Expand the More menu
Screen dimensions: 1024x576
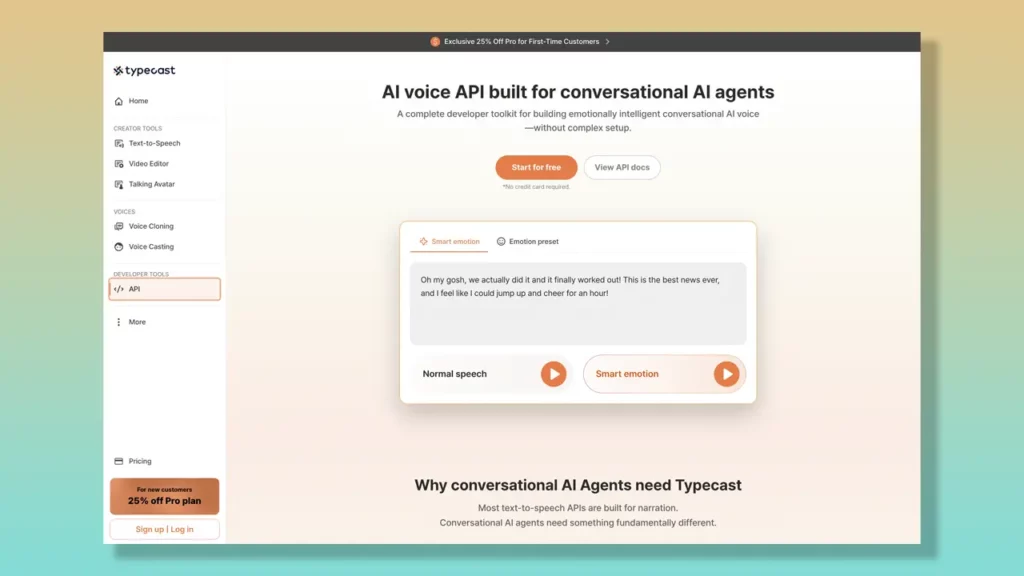(131, 321)
